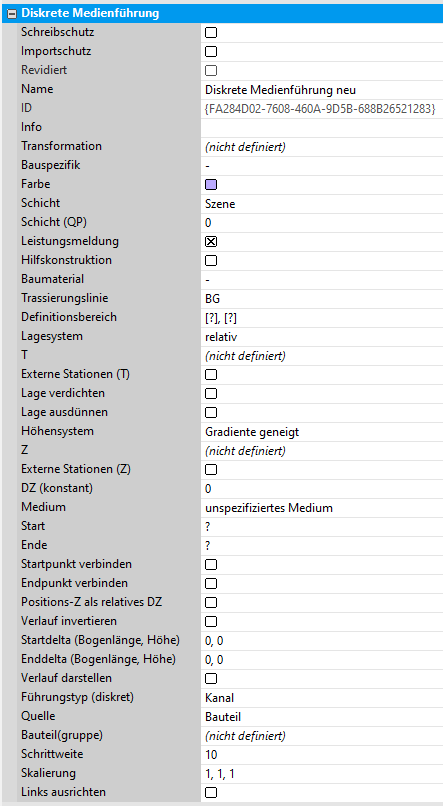443x806 pixels.
Task: Enable Externe Stationen (T) checkbox
Action: [x=211, y=375]
